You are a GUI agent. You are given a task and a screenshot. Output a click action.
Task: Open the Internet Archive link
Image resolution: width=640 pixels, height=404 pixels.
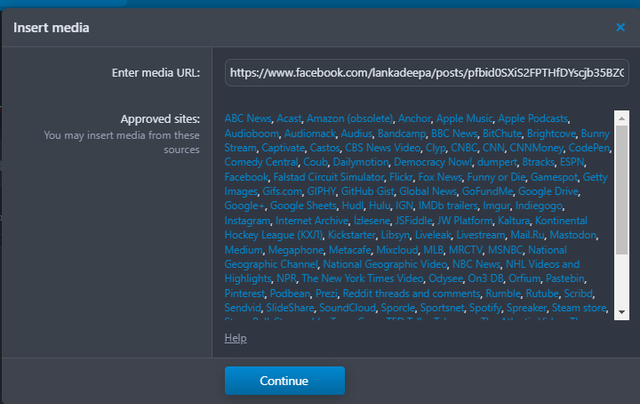[x=312, y=221]
